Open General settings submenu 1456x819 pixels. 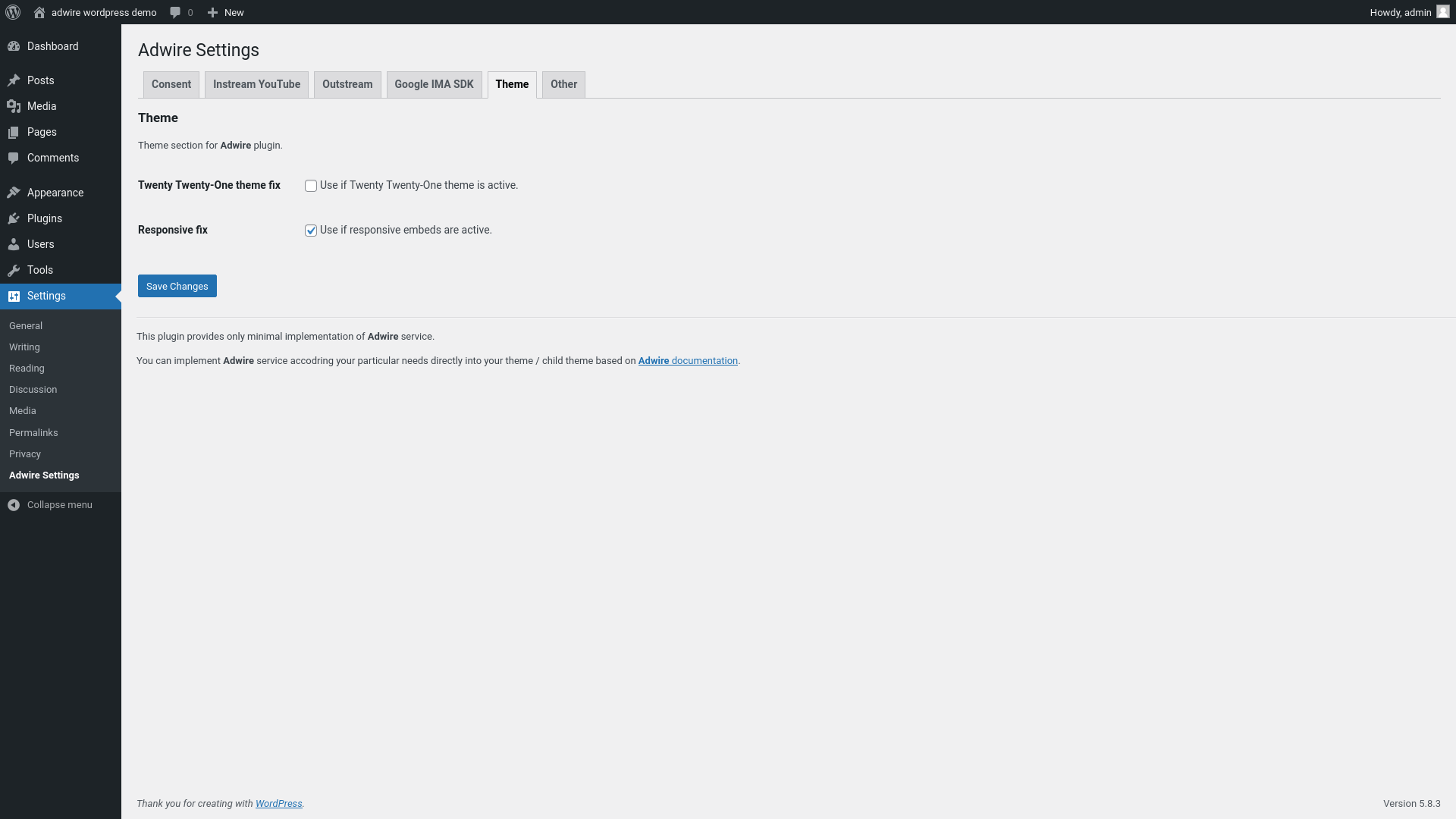point(26,326)
